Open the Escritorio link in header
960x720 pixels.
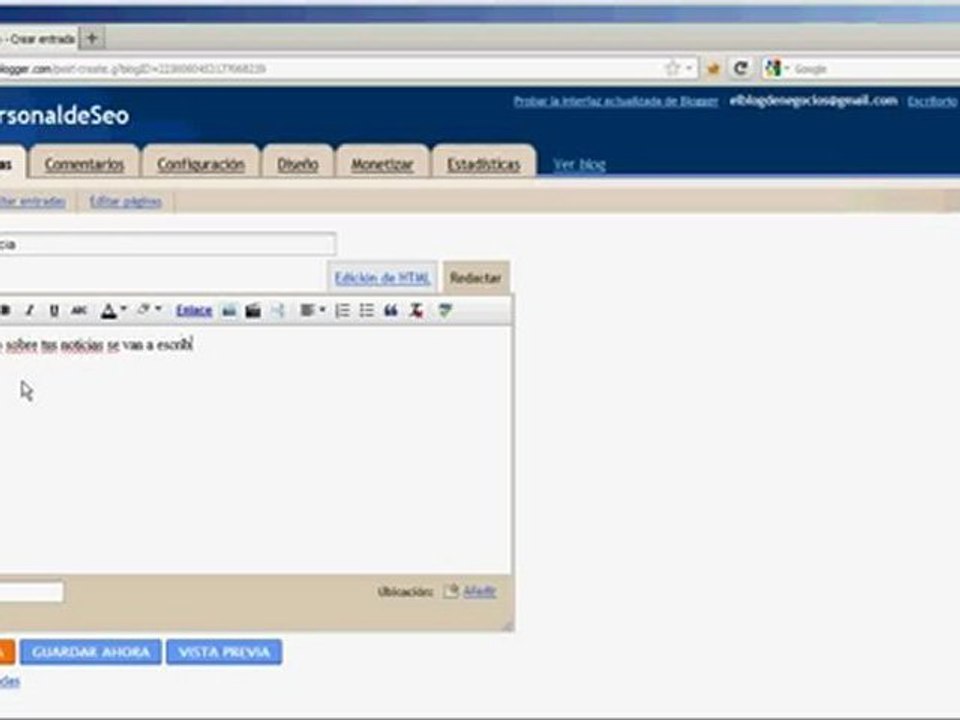[932, 101]
